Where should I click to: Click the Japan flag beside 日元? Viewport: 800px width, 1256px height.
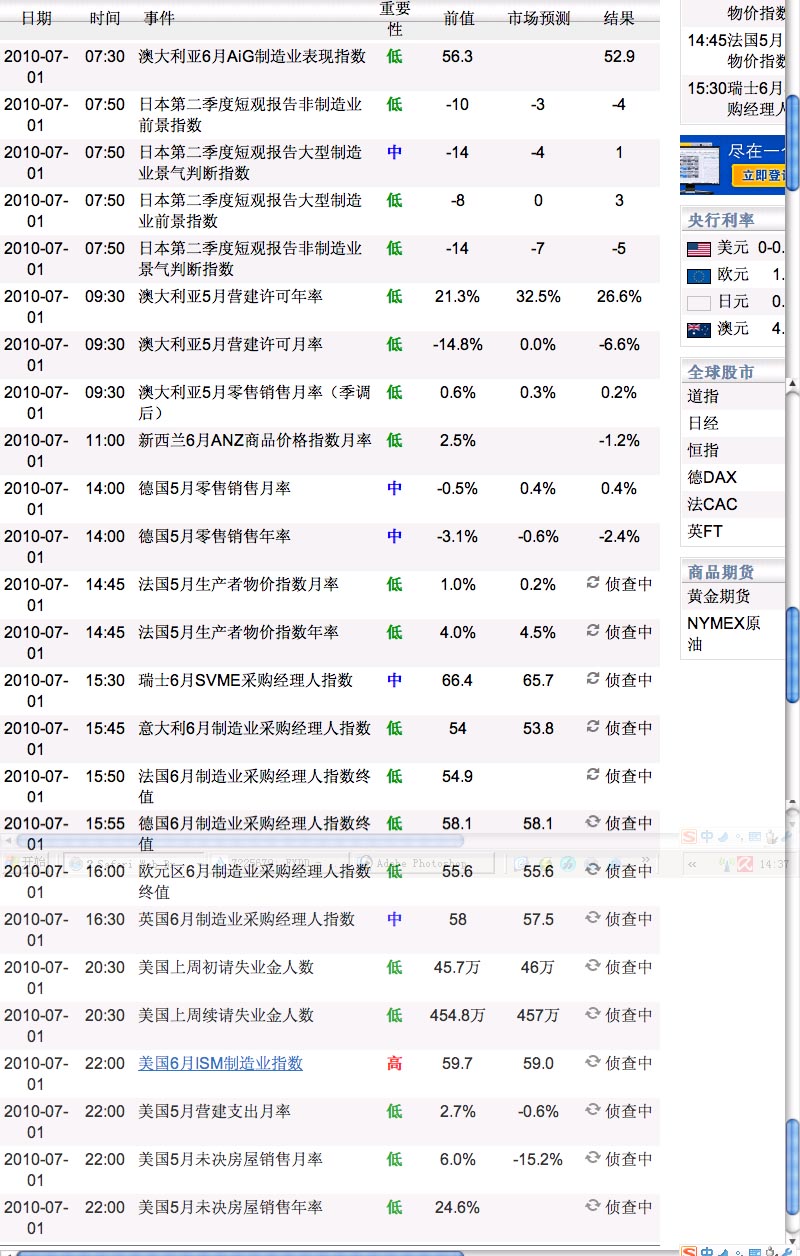click(699, 302)
